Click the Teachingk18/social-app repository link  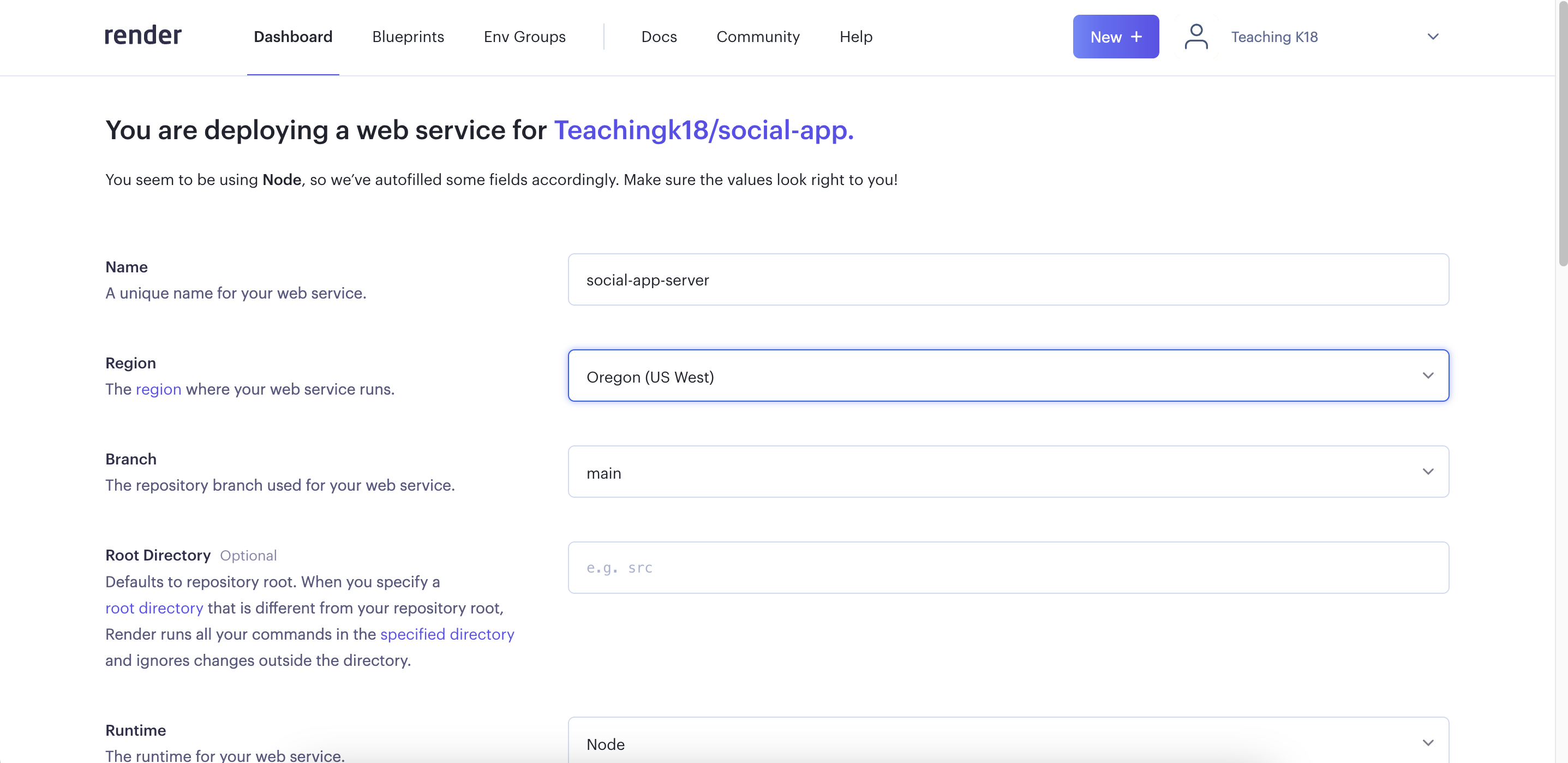pos(703,130)
